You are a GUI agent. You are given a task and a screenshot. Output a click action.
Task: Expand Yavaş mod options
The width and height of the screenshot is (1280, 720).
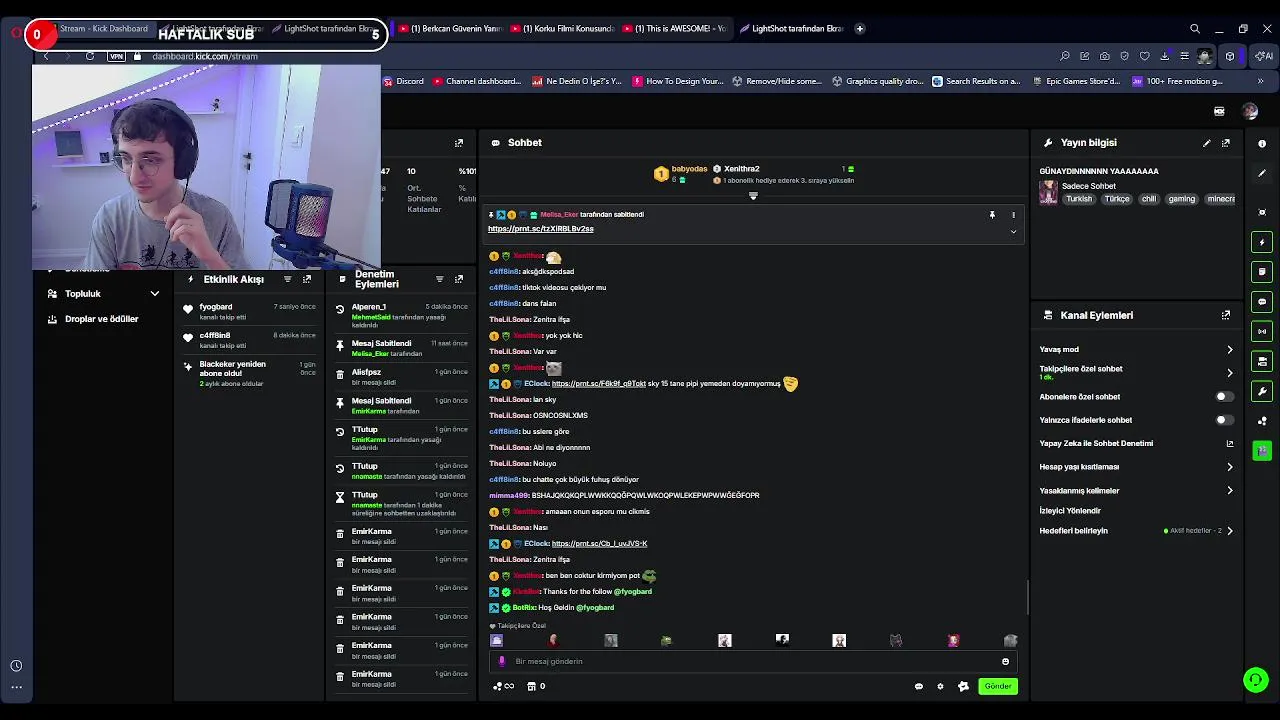tap(1230, 350)
